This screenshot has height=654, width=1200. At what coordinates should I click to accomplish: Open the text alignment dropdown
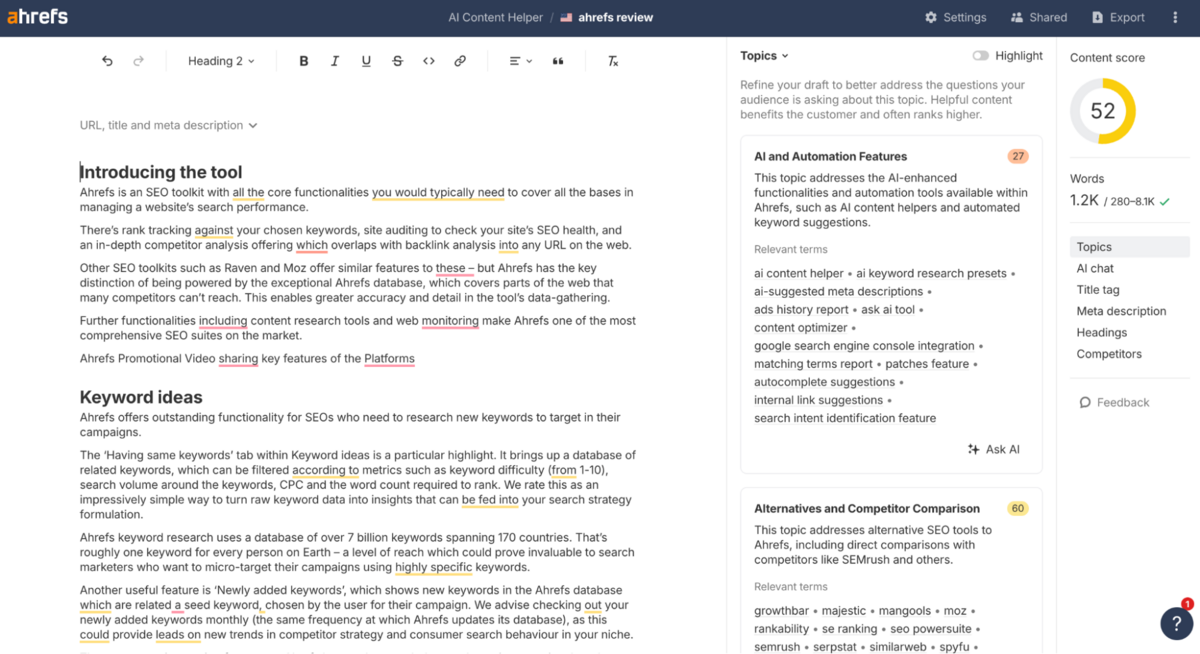tap(520, 61)
